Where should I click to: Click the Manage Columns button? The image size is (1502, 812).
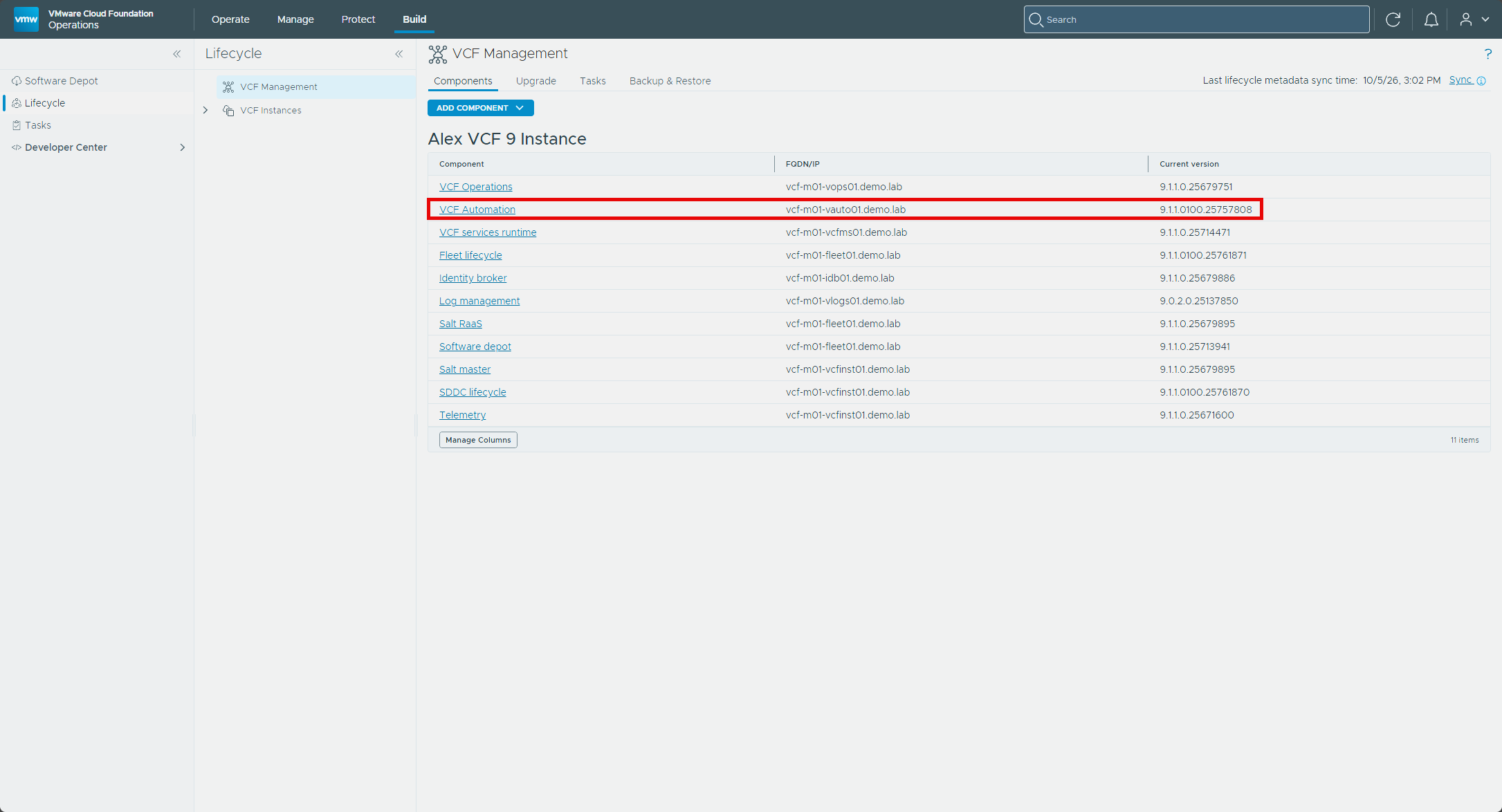pyautogui.click(x=478, y=440)
